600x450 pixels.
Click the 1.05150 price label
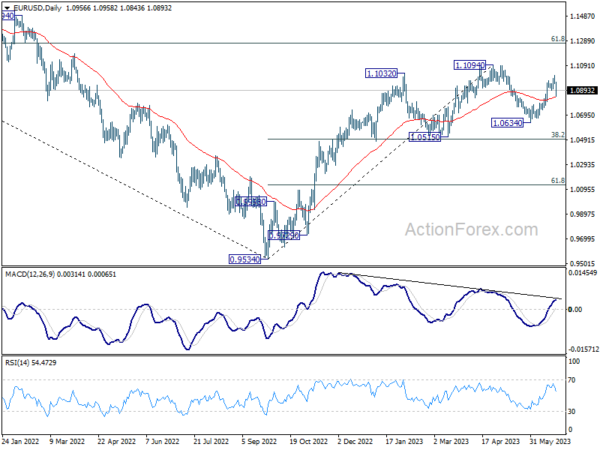point(425,137)
